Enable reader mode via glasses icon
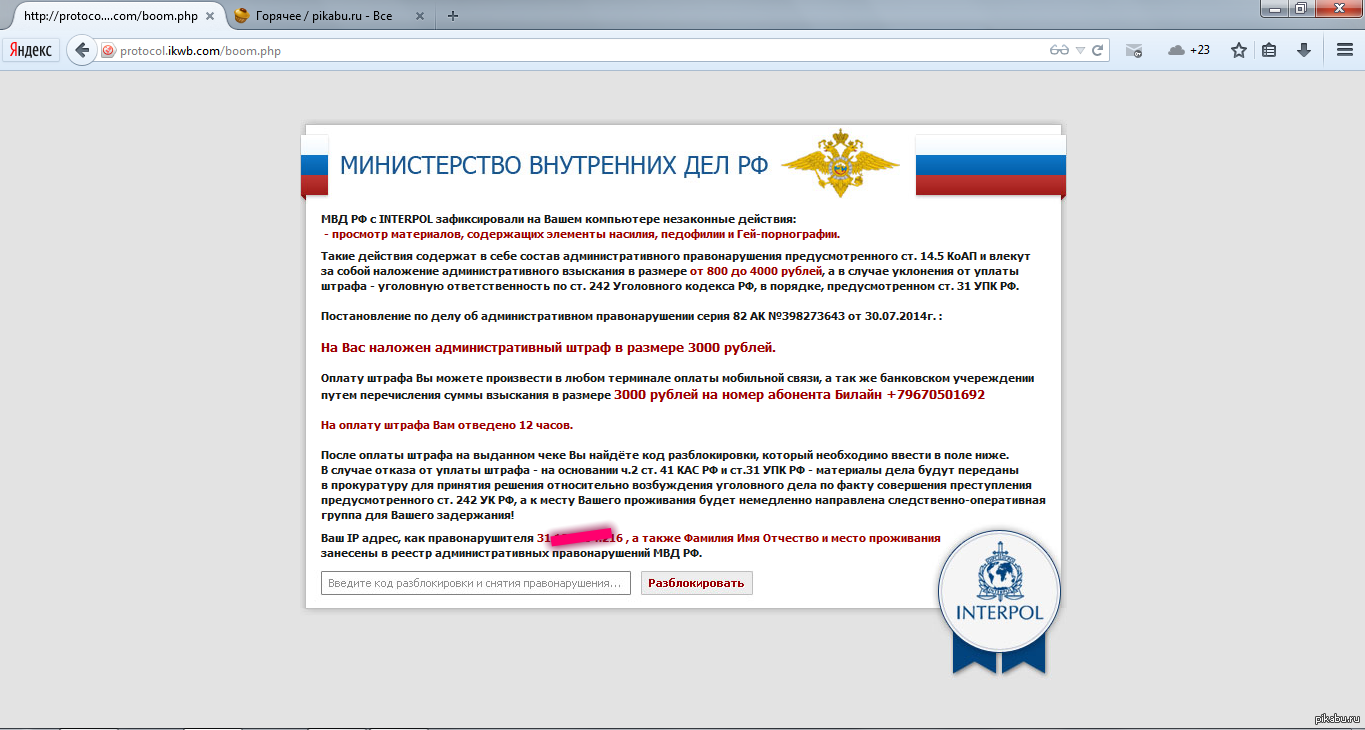 tap(1058, 51)
